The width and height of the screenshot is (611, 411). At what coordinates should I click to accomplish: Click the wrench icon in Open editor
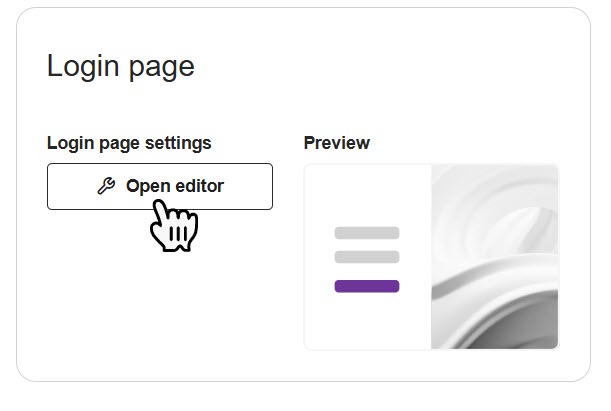coord(106,186)
